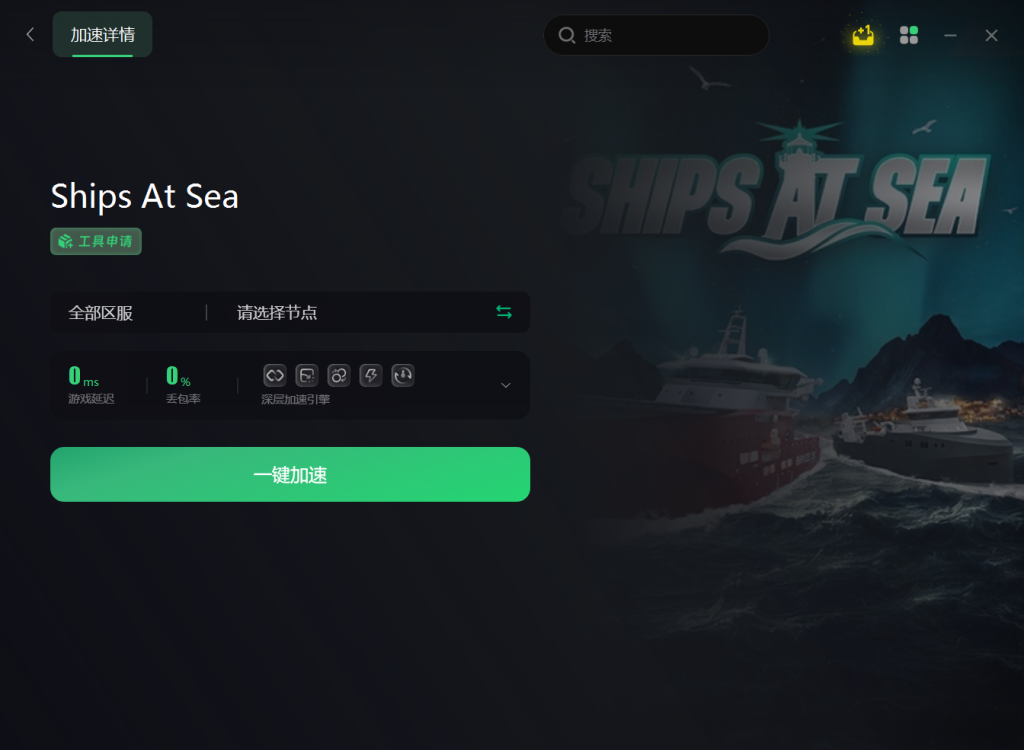Viewport: 1024px width, 750px height.
Task: Focus the 搜索 search field
Action: pos(656,35)
